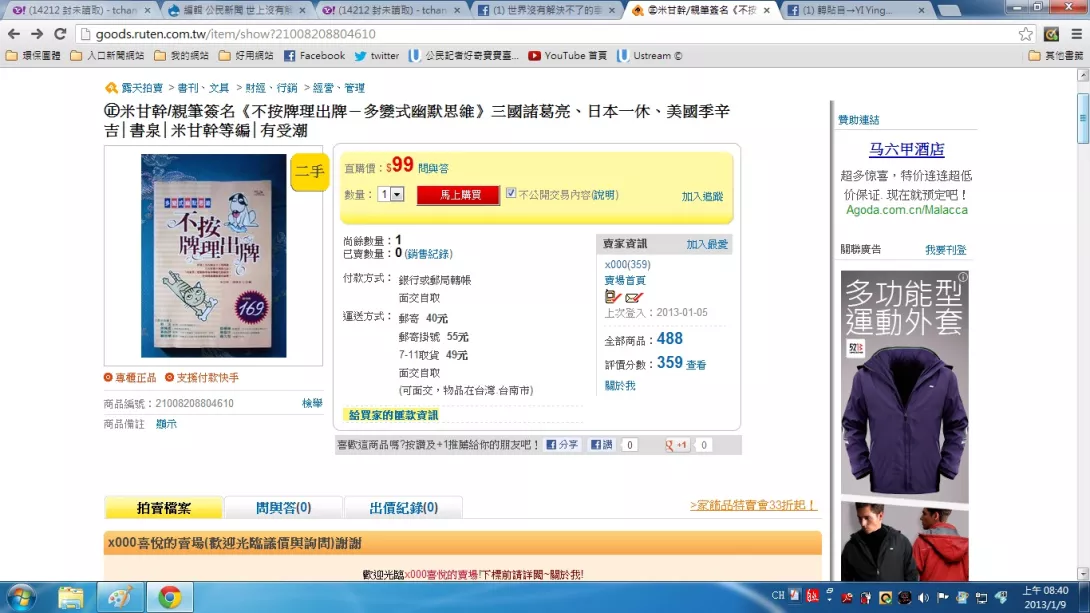Click 顯示 next to 商品備註
1090x613 pixels.
[166, 424]
